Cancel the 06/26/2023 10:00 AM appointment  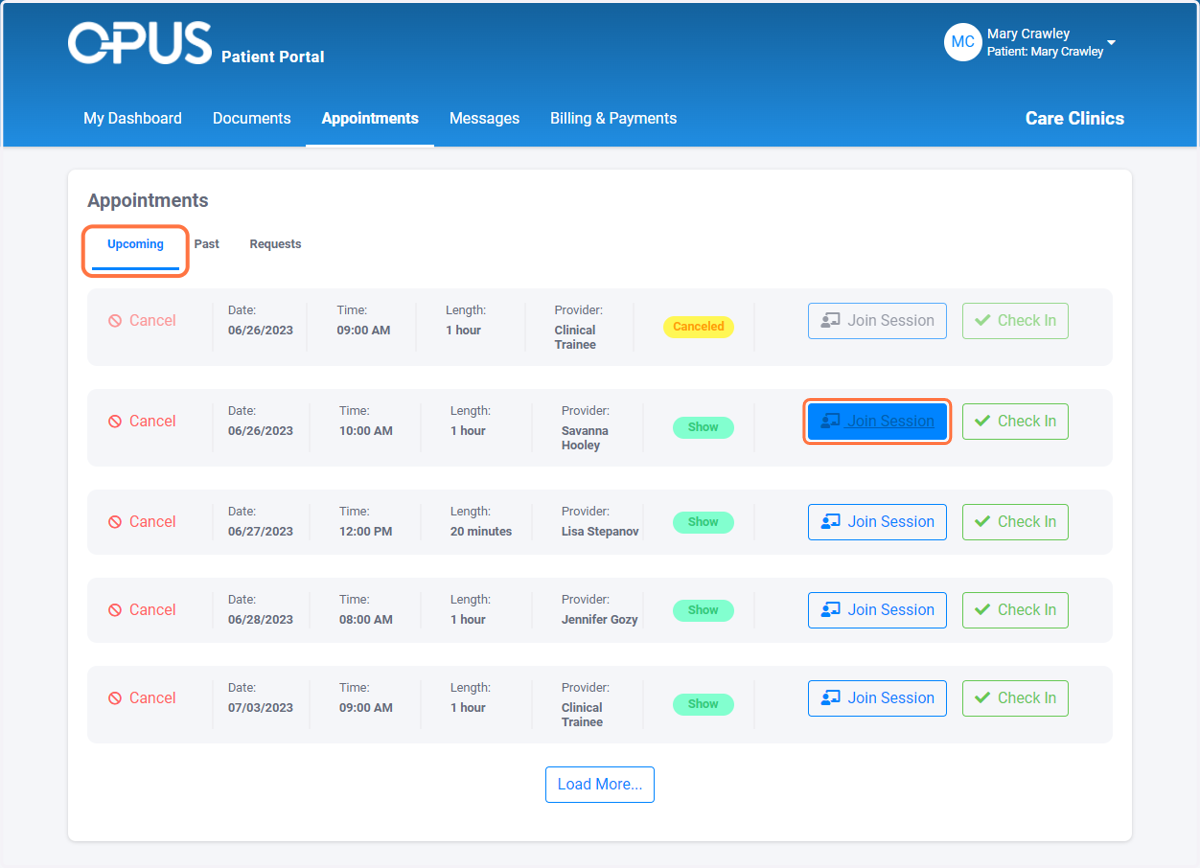click(142, 421)
